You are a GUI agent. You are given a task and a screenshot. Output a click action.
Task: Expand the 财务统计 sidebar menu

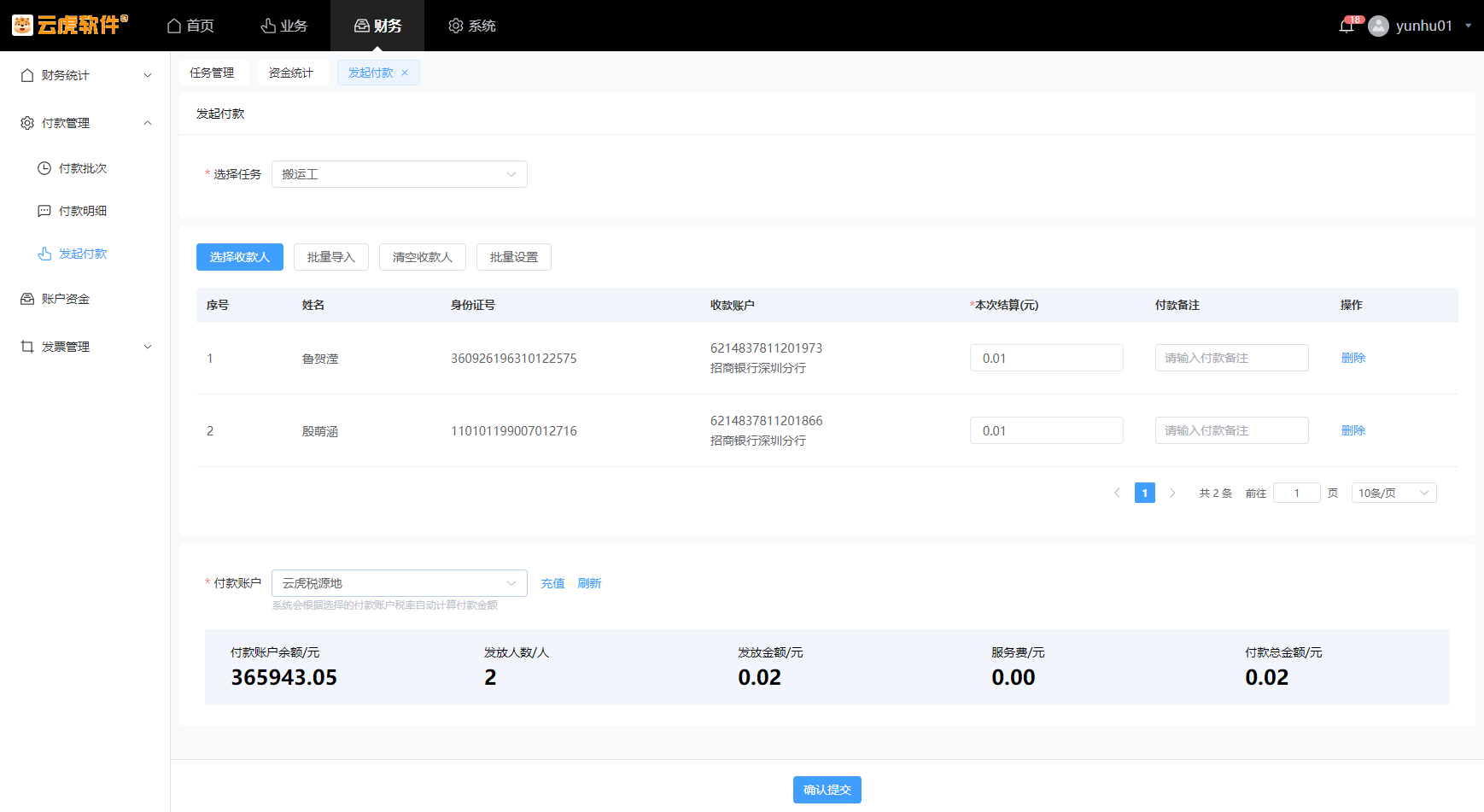point(85,75)
